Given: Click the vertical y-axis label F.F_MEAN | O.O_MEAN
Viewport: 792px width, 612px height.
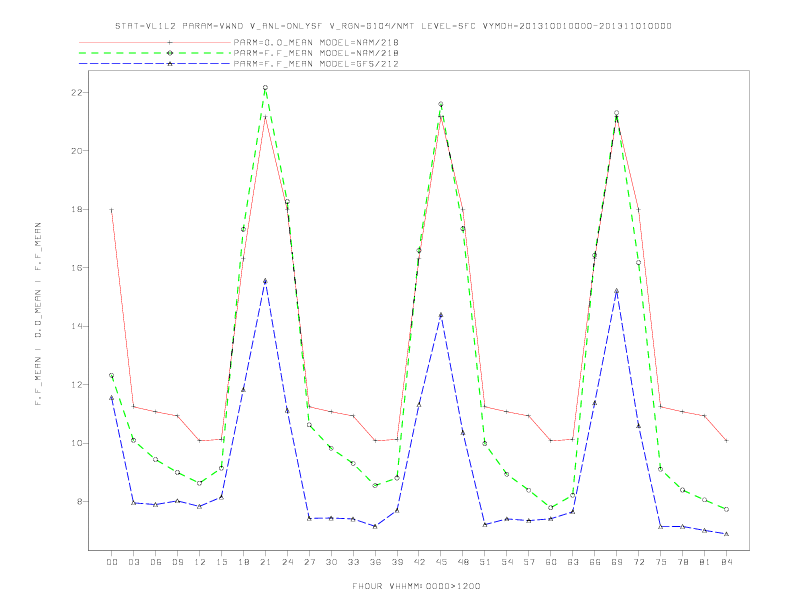Looking at the screenshot, I should tap(38, 314).
